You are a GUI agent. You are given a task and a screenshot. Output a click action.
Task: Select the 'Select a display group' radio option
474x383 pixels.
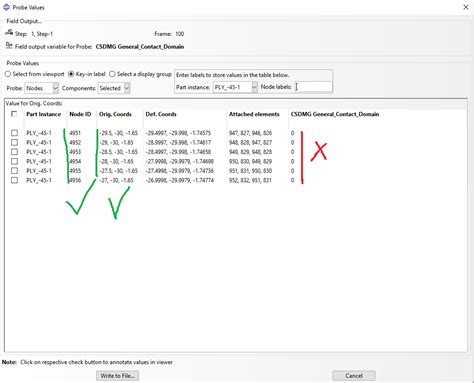click(x=112, y=74)
